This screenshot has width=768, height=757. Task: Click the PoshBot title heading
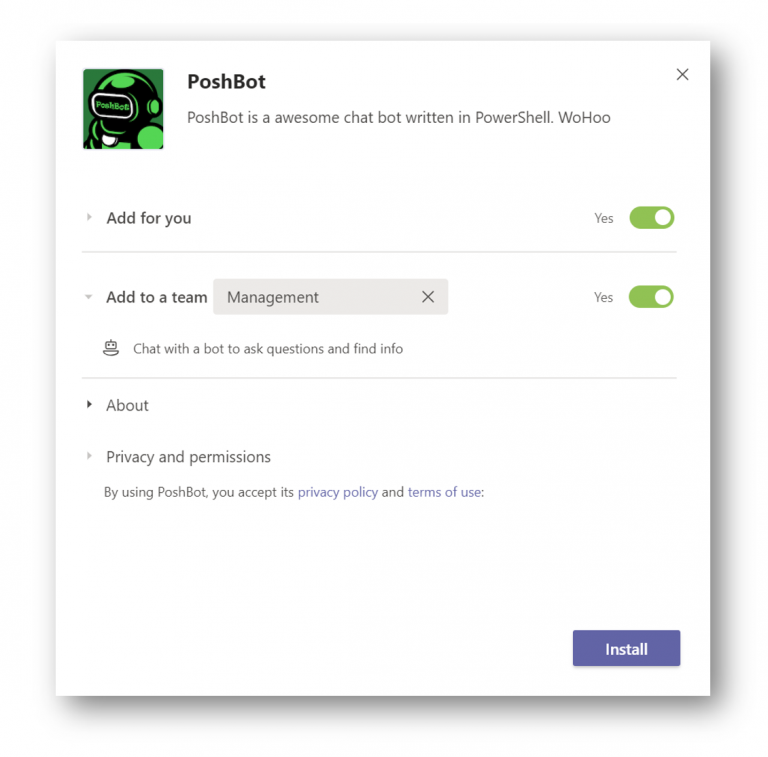[226, 82]
